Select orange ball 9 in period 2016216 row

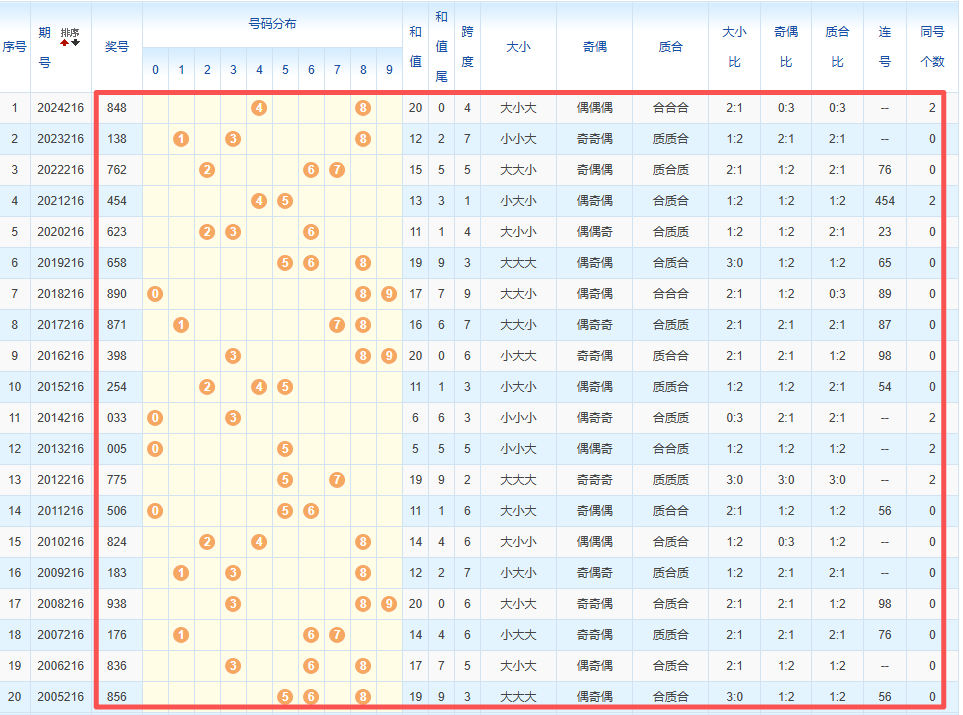pyautogui.click(x=389, y=356)
